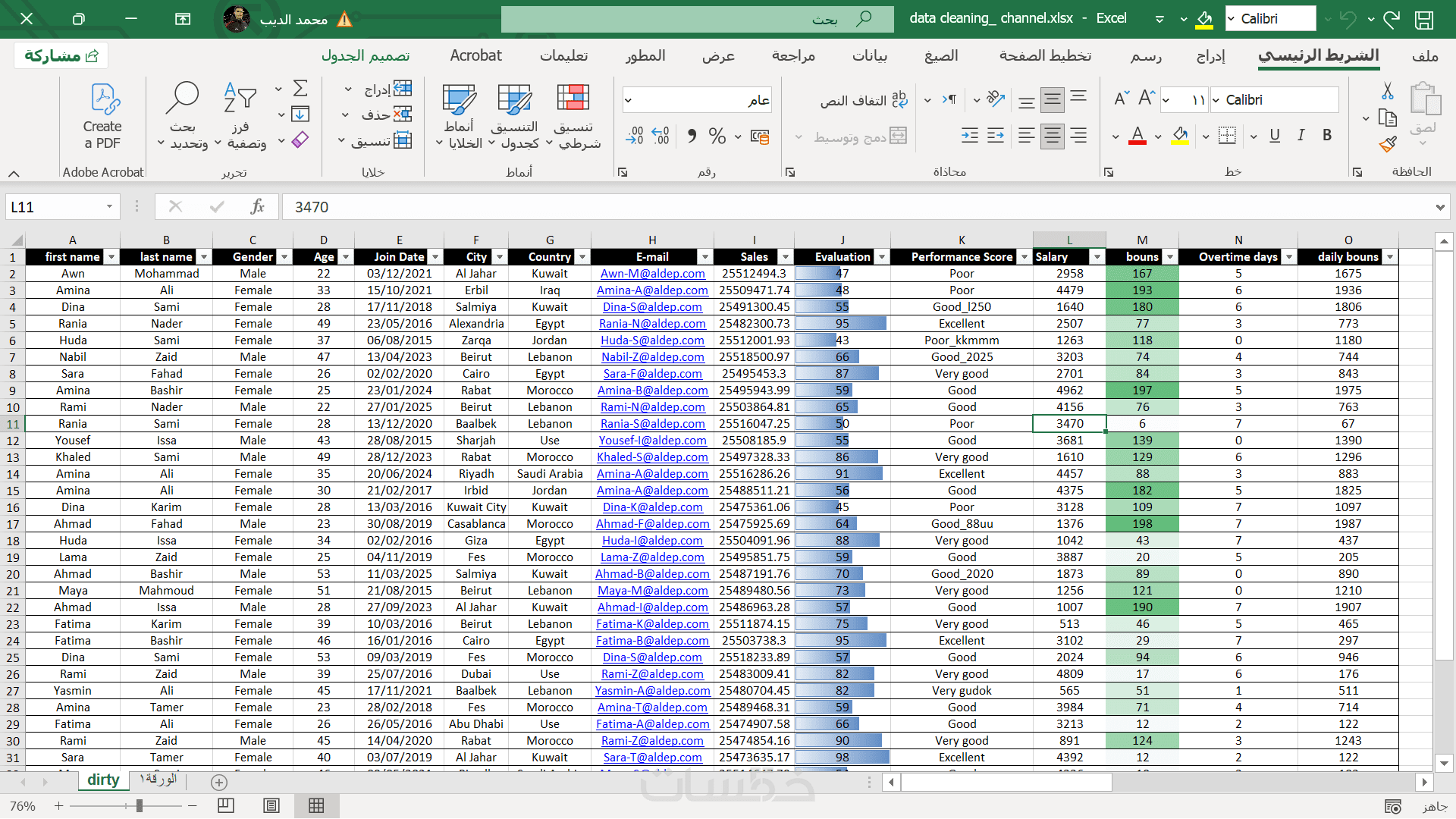This screenshot has width=1456, height=819.
Task: Open the Data ribbon tab (بيانات)
Action: pos(869,55)
